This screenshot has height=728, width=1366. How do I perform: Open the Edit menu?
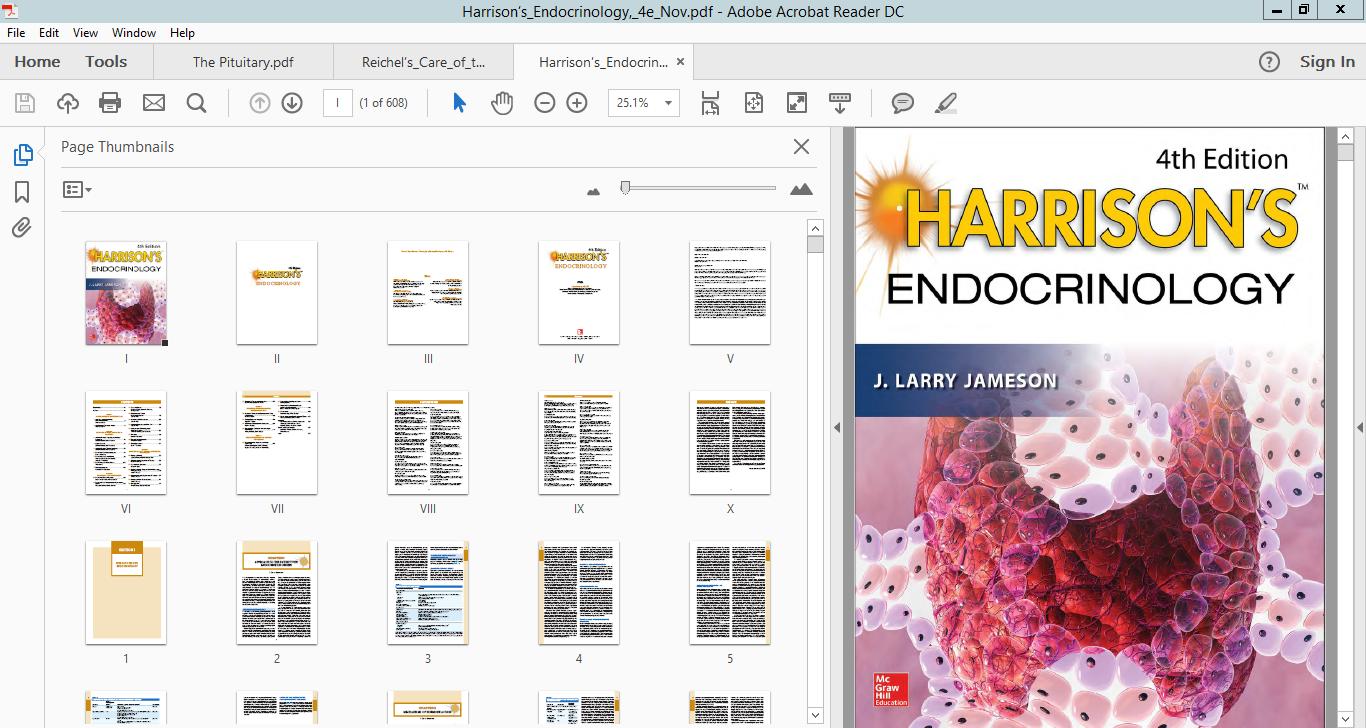tap(49, 33)
